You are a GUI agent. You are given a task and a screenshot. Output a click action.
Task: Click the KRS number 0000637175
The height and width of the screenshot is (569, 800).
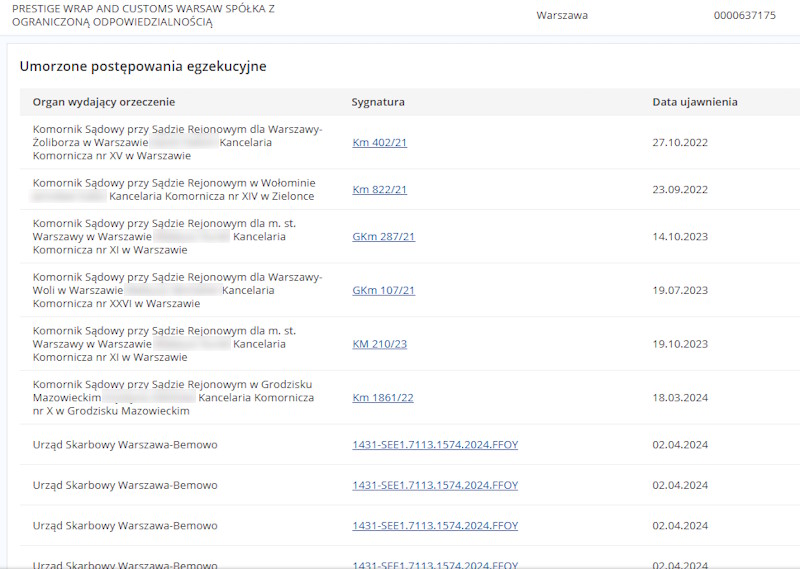click(744, 16)
